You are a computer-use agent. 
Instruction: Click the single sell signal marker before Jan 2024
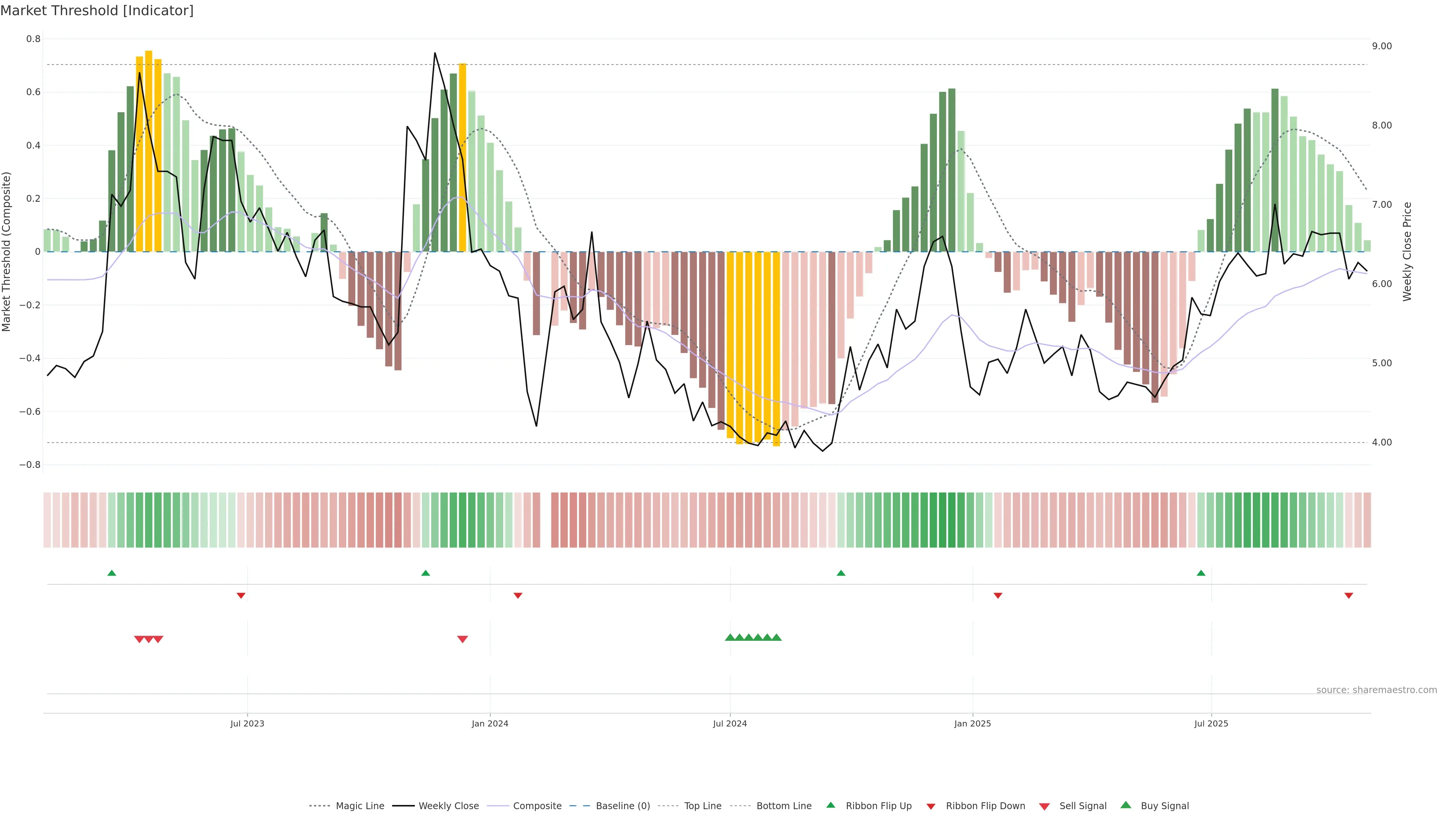pyautogui.click(x=462, y=639)
